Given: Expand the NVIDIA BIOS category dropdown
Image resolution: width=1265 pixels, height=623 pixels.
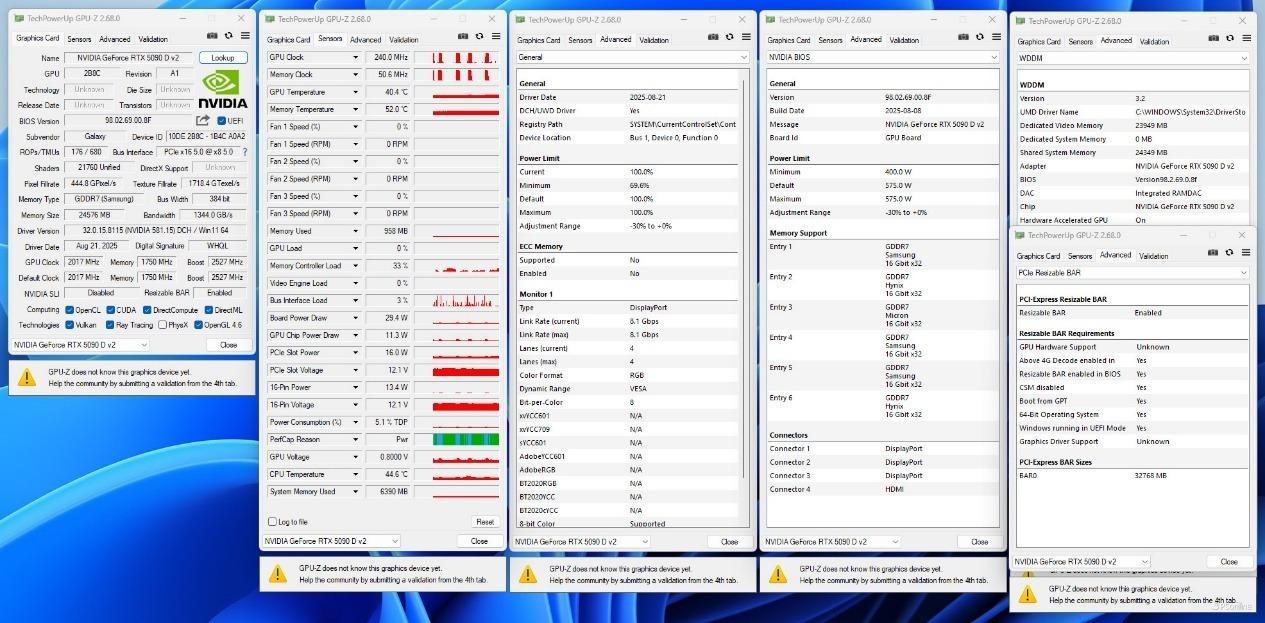Looking at the screenshot, I should pos(993,57).
